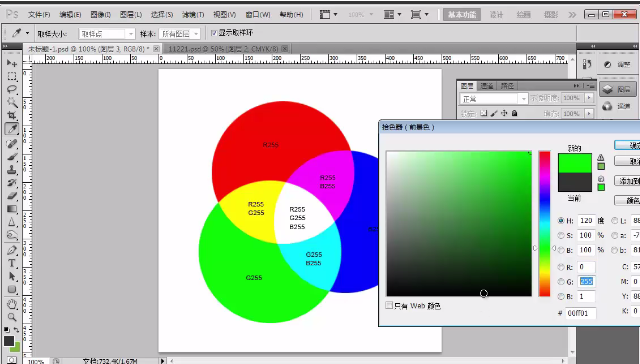The image size is (640, 364).
Task: Select the Hand tool
Action: click(x=12, y=304)
